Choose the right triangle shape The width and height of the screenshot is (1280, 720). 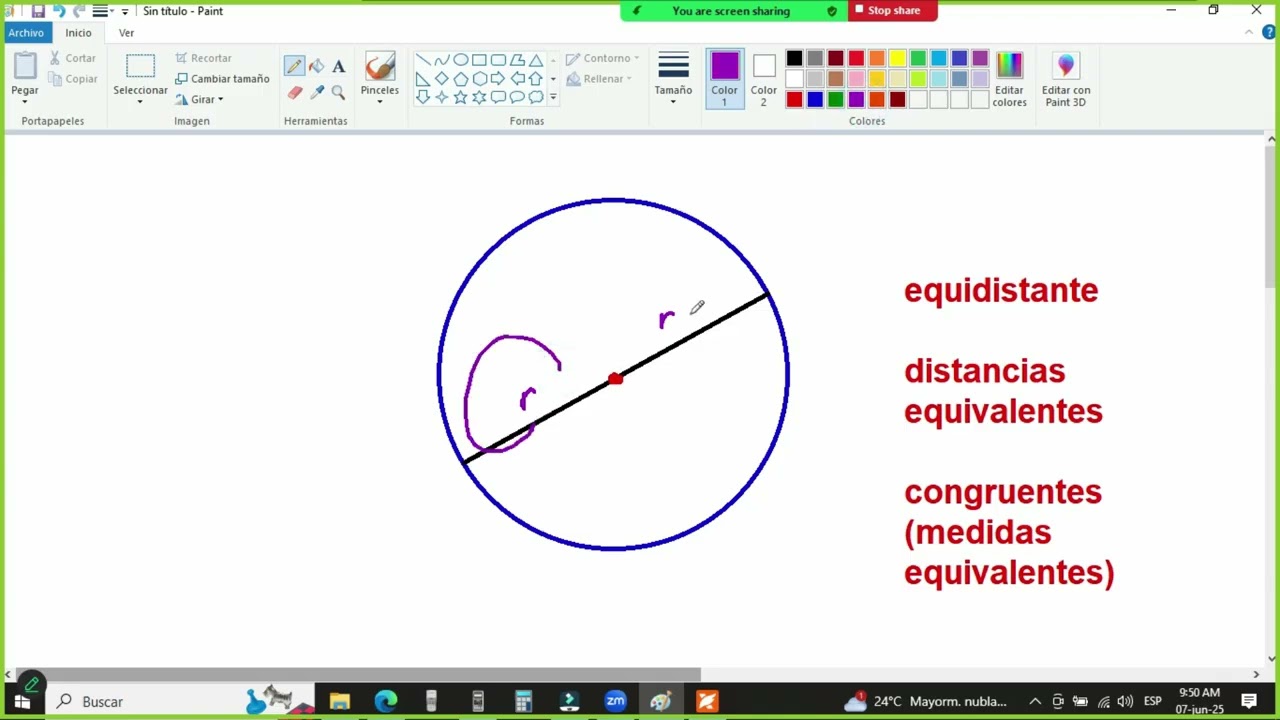tap(423, 79)
